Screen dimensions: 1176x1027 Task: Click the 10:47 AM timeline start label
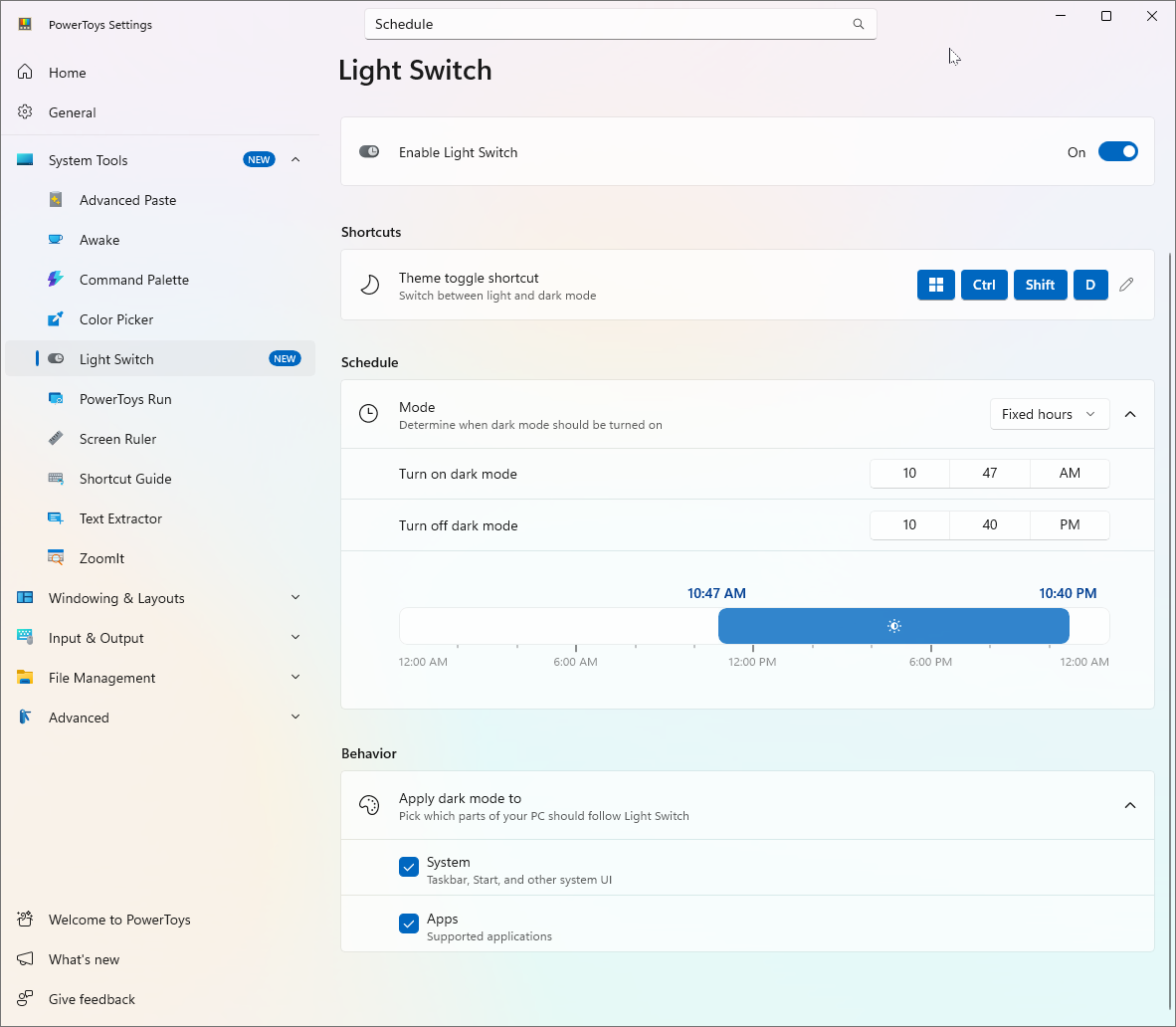[716, 593]
